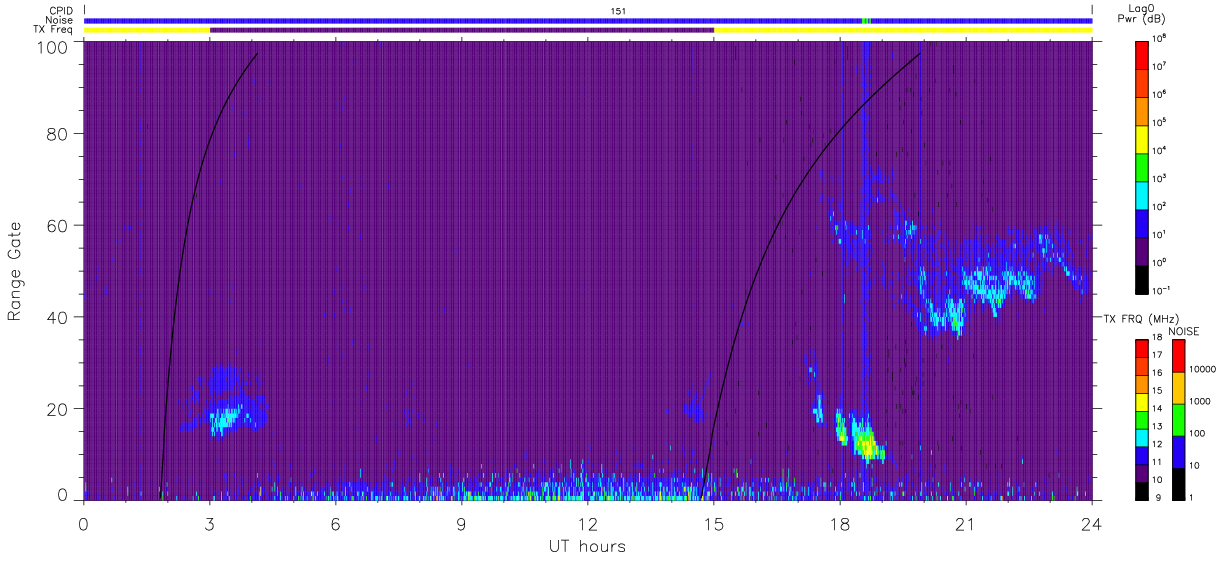1228x567 pixels.
Task: Click y-axis tick label "40"
Action: click(58, 317)
